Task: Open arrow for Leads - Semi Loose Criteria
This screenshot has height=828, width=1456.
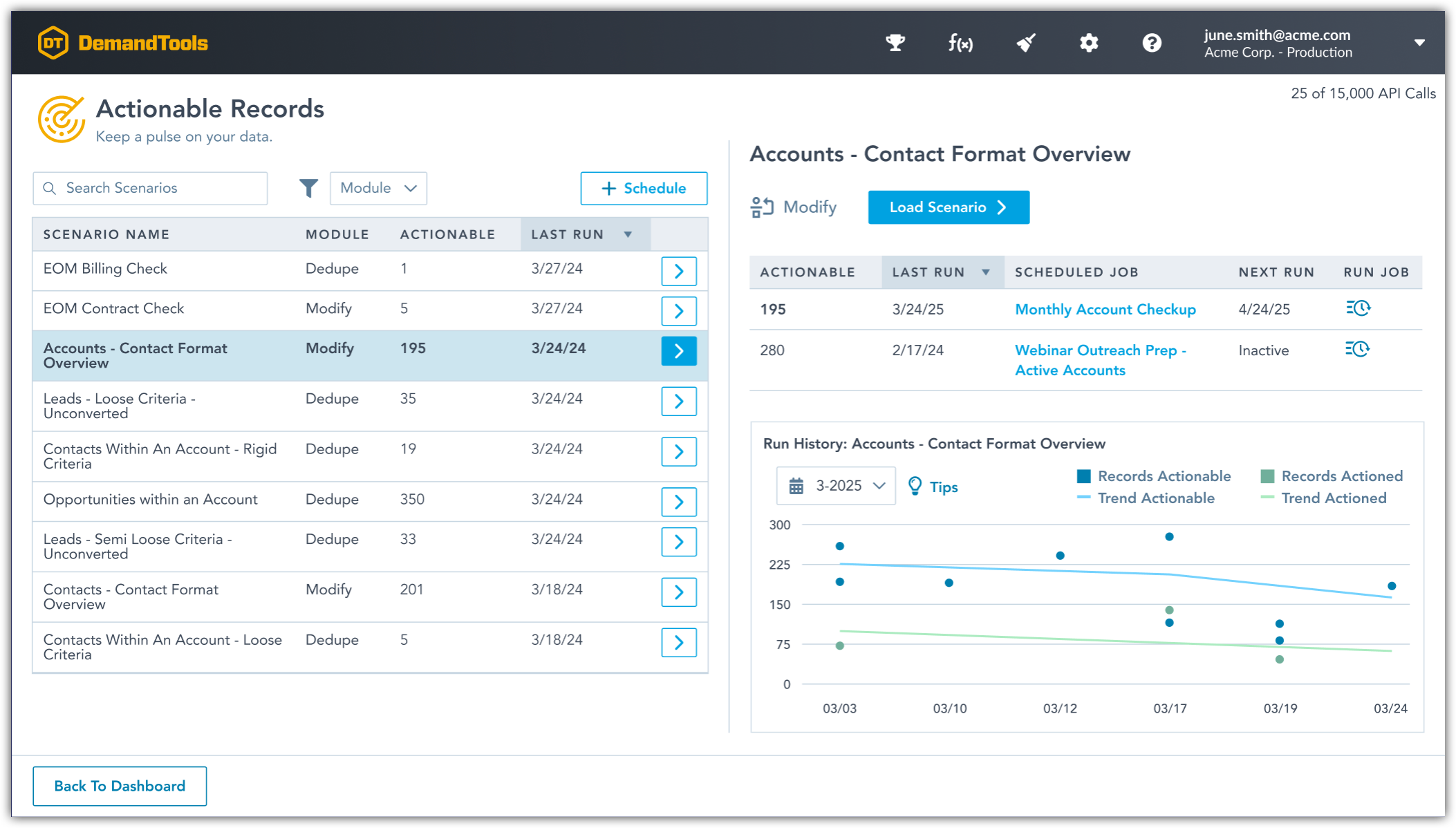Action: coord(678,542)
